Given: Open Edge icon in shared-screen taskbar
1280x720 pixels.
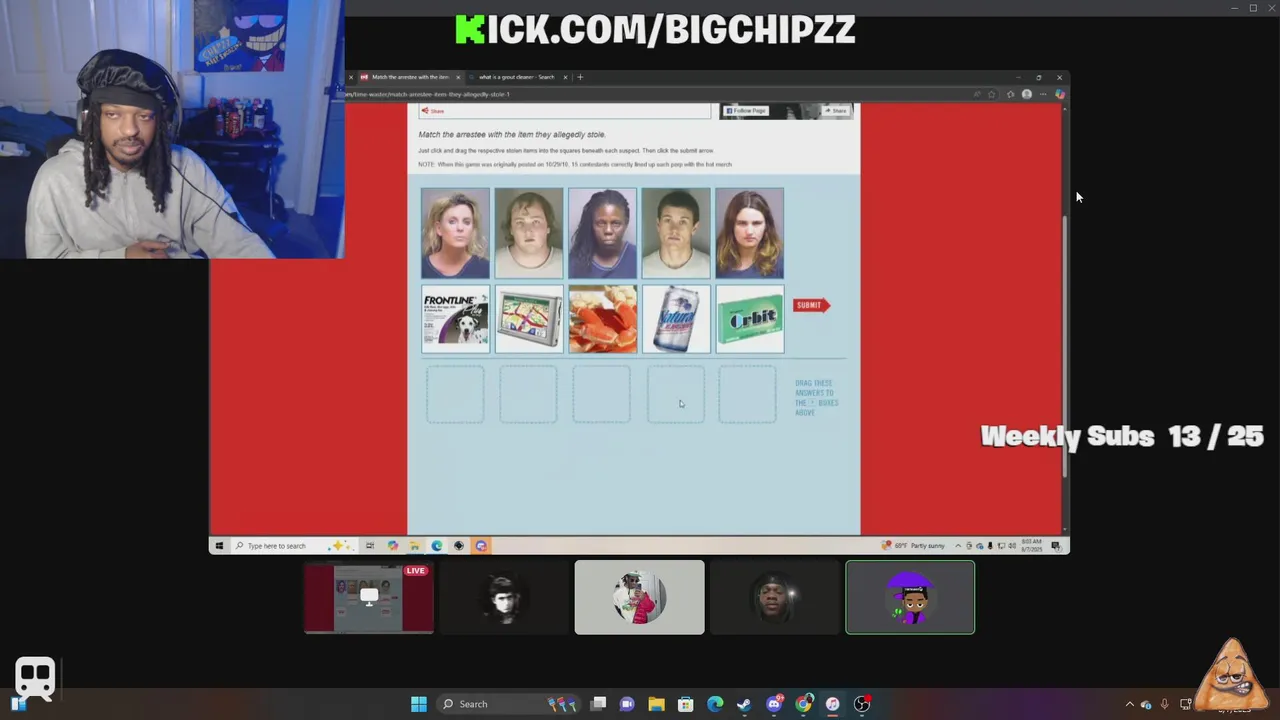Looking at the screenshot, I should pyautogui.click(x=437, y=546).
